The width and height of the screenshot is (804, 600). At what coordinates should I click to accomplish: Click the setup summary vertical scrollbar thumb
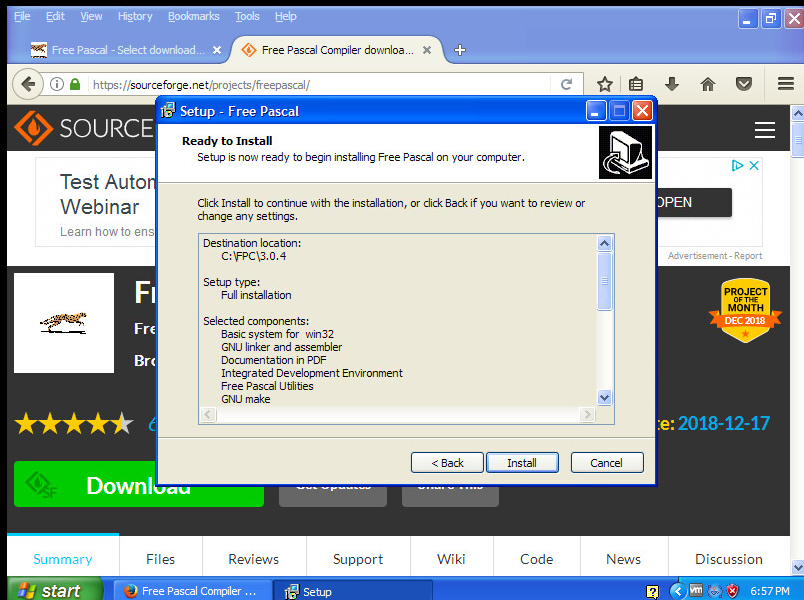tap(605, 281)
